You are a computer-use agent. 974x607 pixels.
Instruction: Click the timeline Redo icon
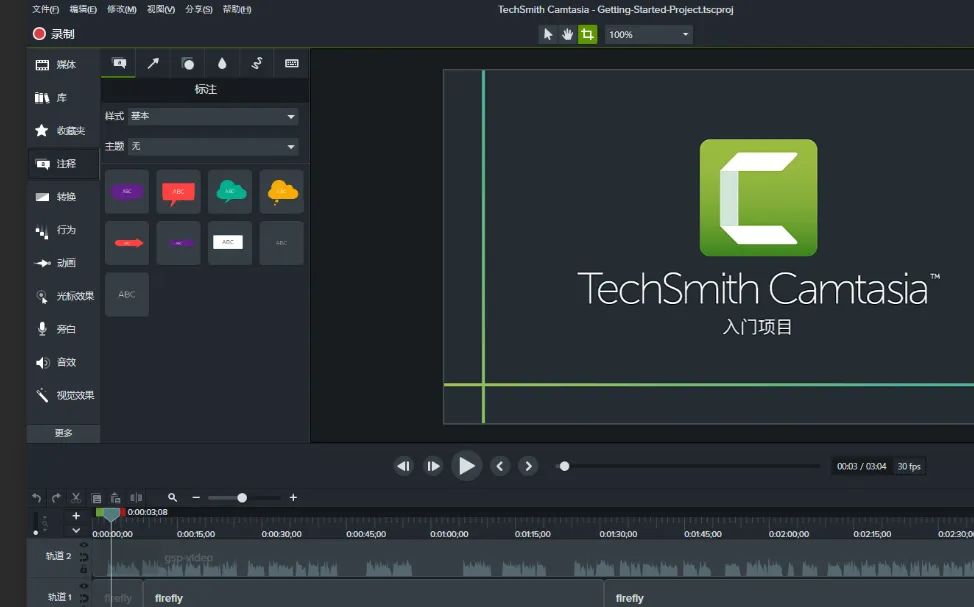[x=57, y=498]
